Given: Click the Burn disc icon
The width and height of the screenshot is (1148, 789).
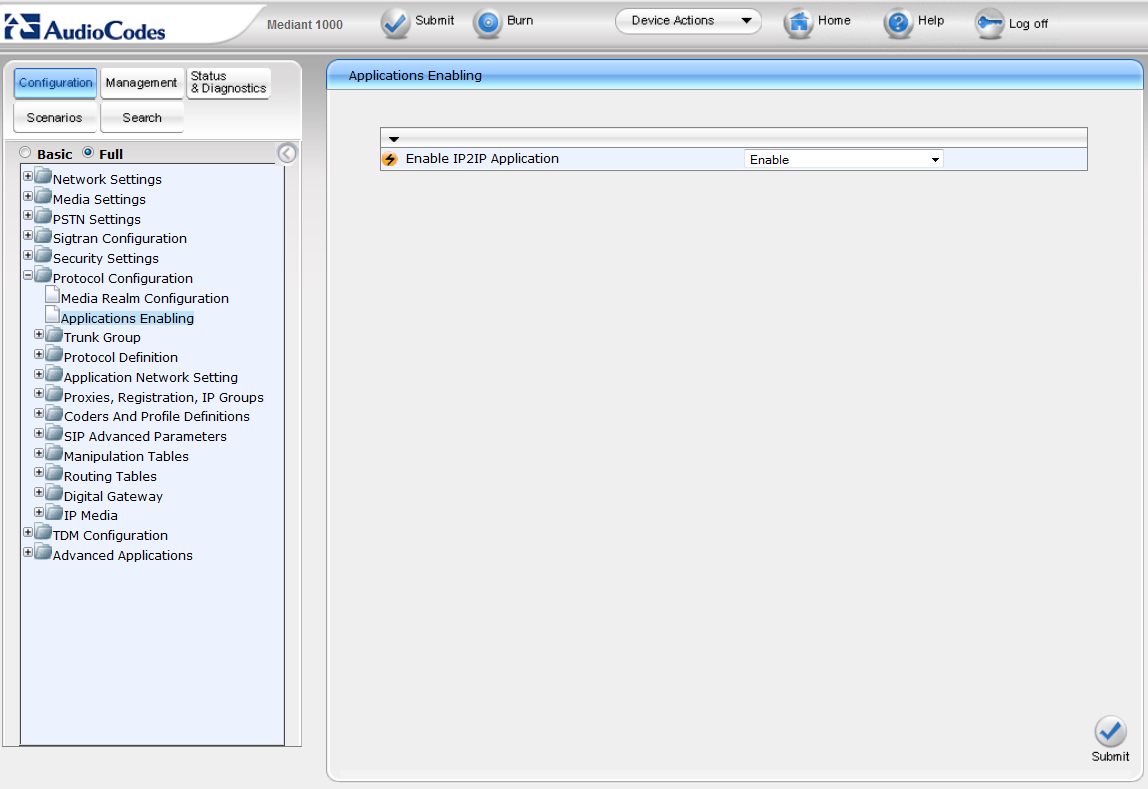Looking at the screenshot, I should pyautogui.click(x=487, y=23).
